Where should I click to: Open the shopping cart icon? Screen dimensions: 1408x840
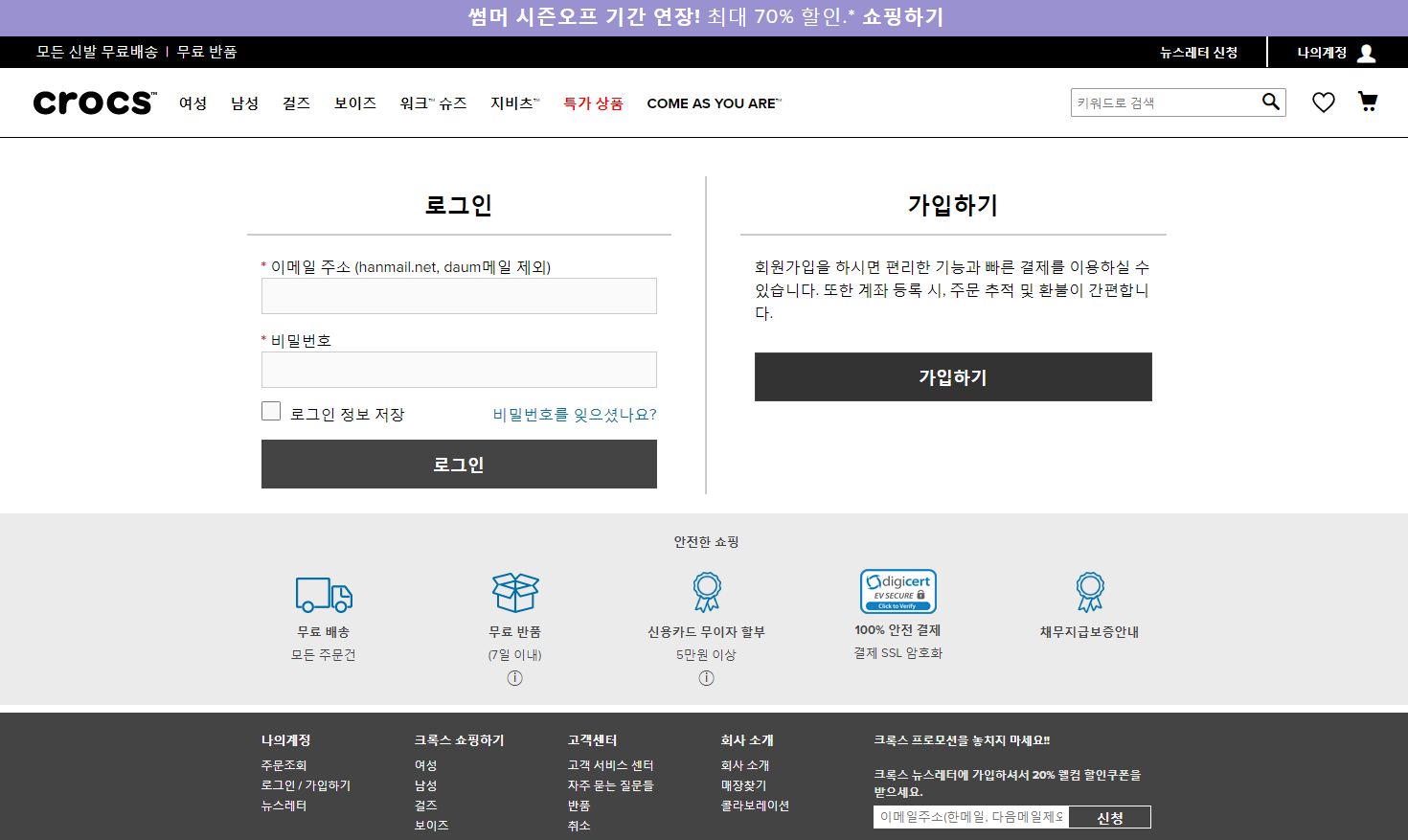[x=1368, y=102]
